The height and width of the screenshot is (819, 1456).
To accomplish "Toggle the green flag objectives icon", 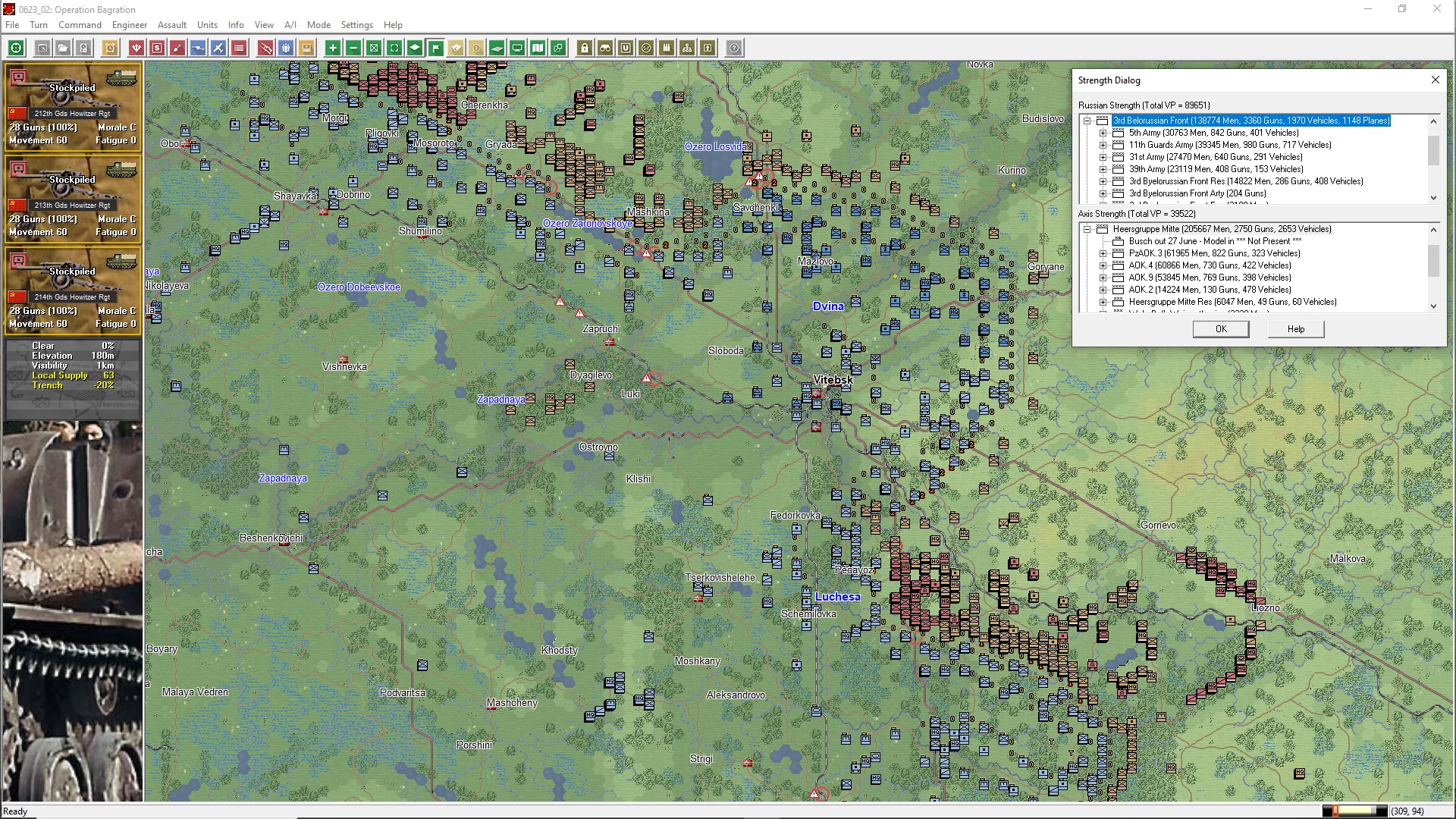I will pyautogui.click(x=435, y=48).
